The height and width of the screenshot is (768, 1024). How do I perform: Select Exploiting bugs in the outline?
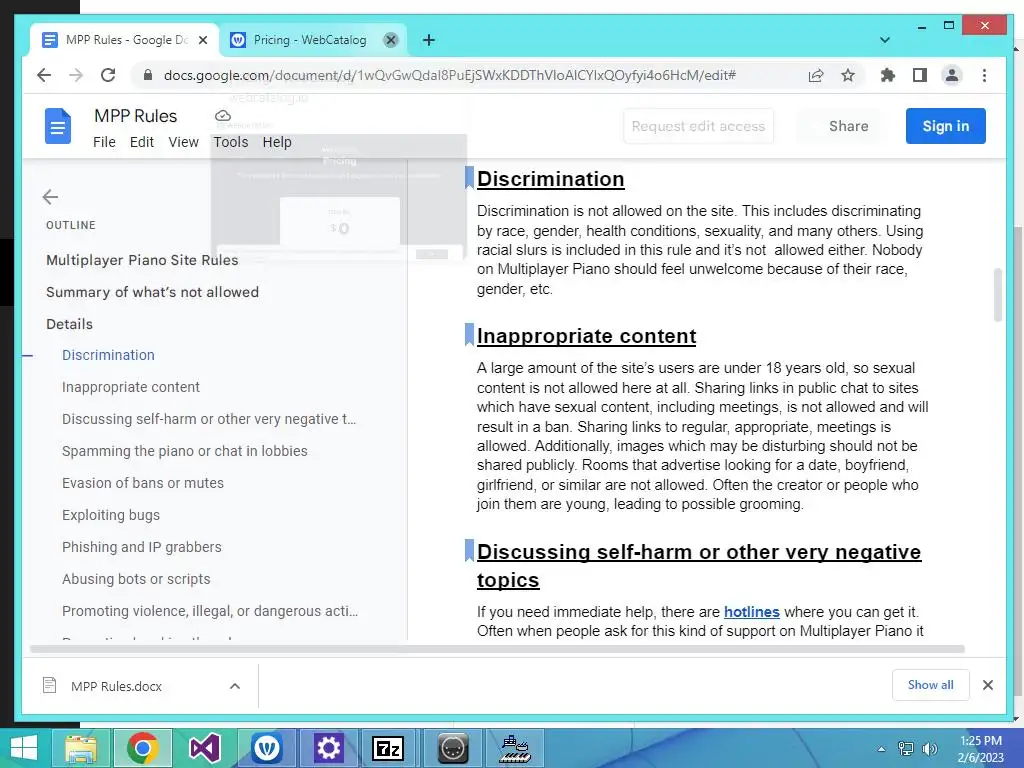pyautogui.click(x=111, y=515)
